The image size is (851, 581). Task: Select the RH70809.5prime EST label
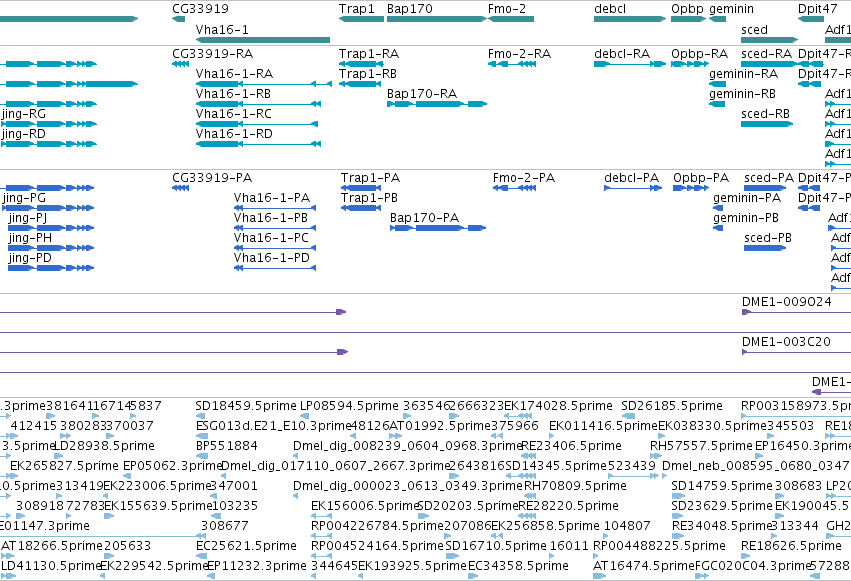(x=575, y=486)
